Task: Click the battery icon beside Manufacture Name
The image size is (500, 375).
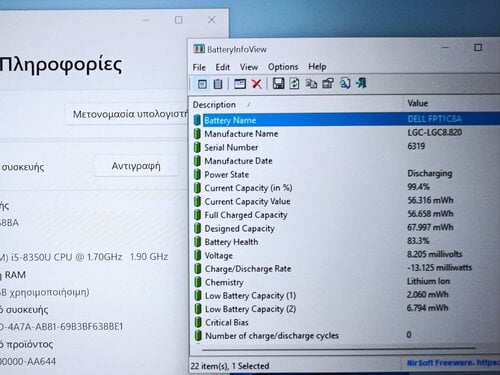Action: 198,134
